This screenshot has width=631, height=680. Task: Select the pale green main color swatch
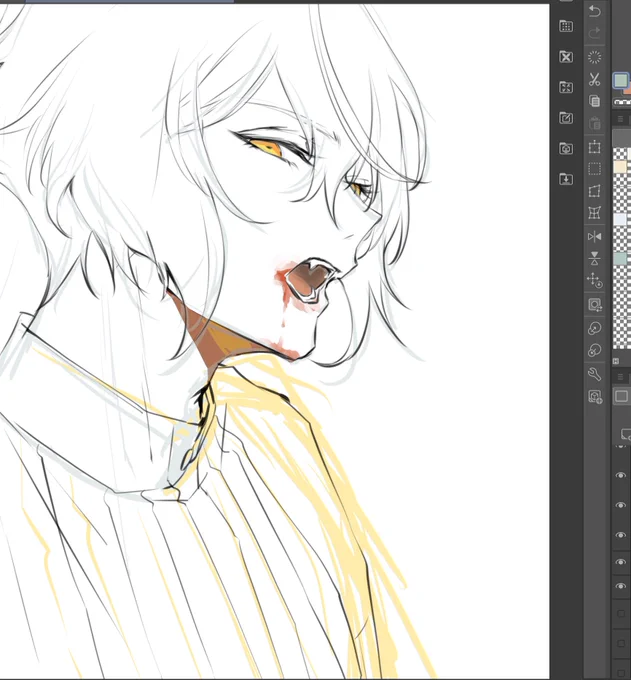coord(621,80)
